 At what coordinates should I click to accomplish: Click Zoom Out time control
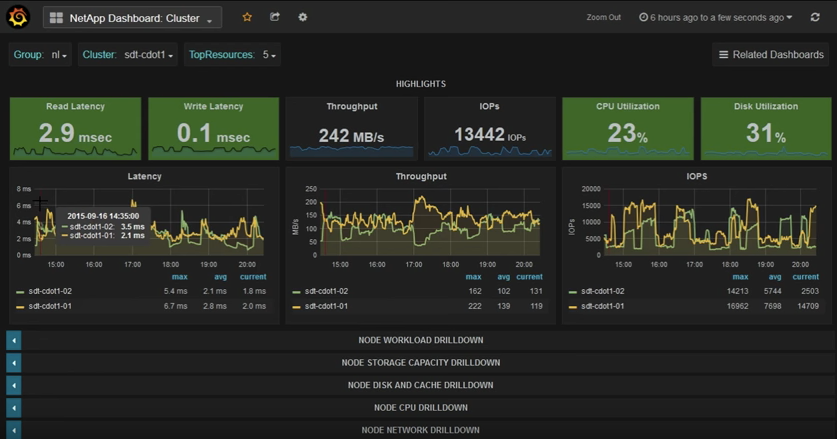coord(603,17)
